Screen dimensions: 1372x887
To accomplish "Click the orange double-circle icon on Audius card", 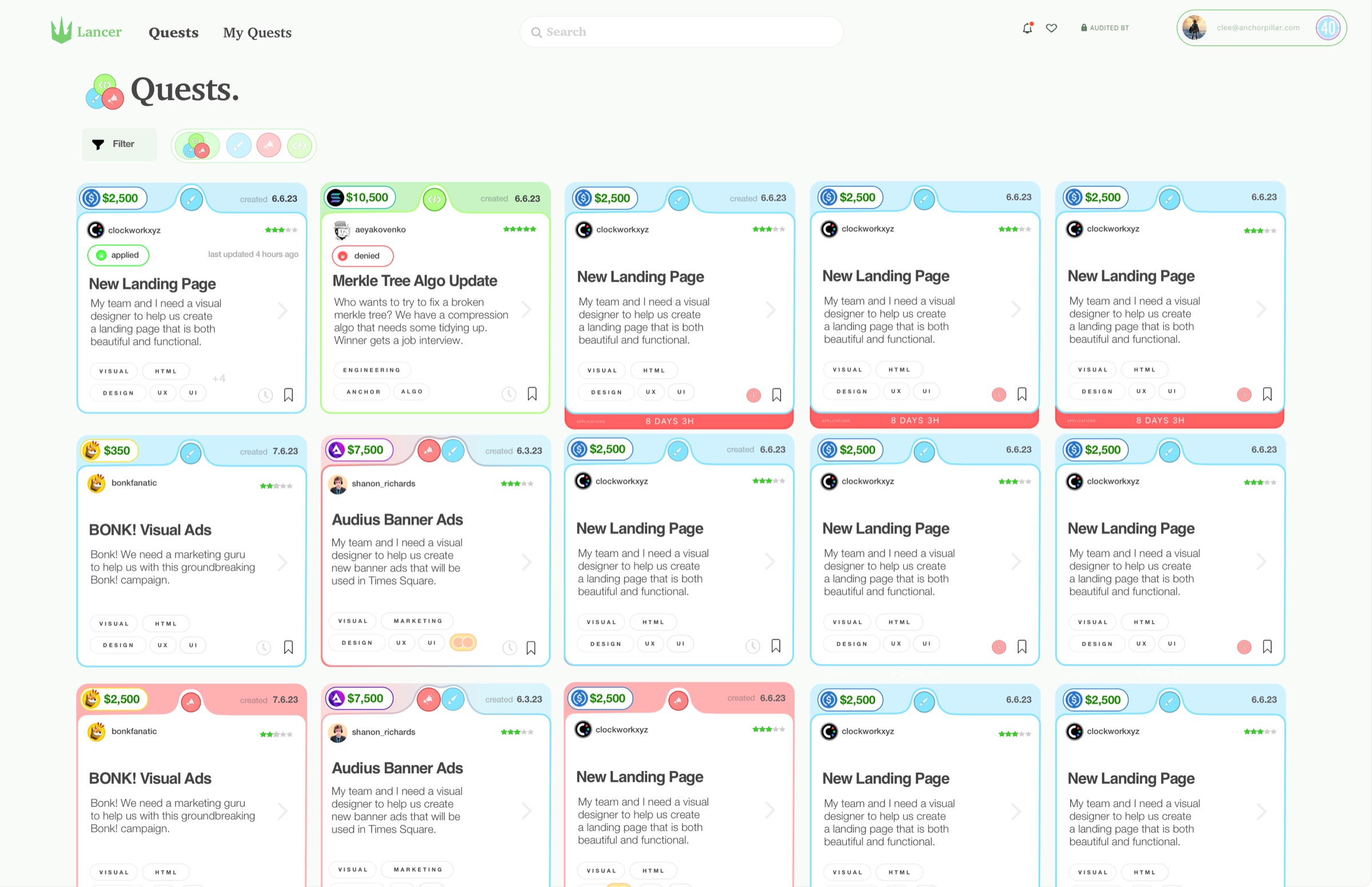I will pos(463,642).
